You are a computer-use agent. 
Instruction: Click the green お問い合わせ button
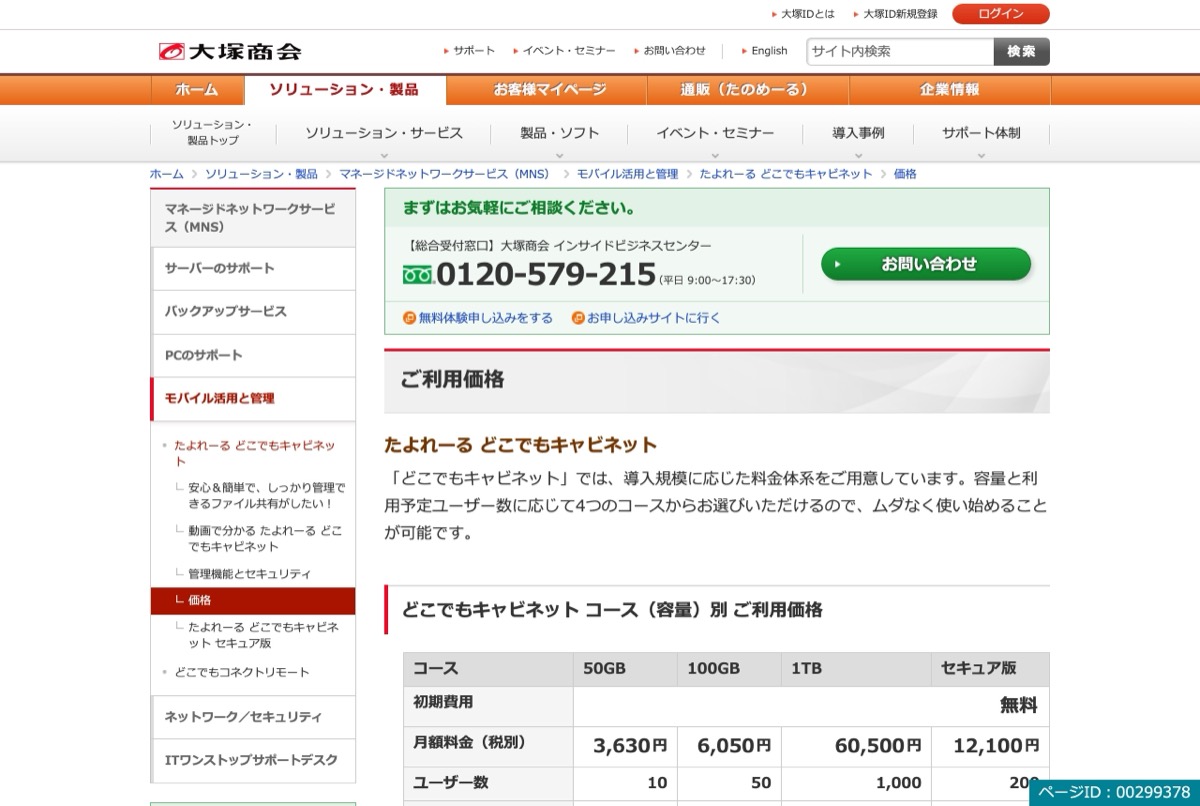point(926,264)
